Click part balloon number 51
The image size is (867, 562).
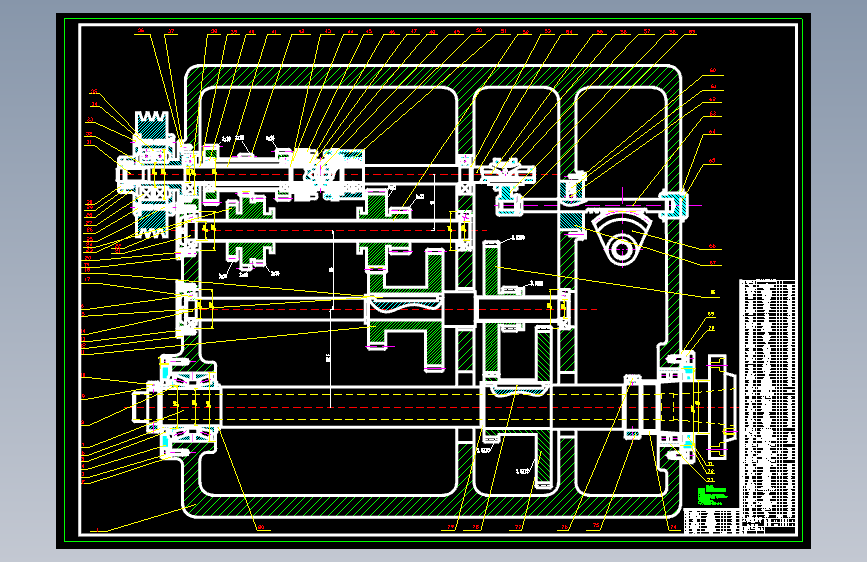pyautogui.click(x=503, y=32)
